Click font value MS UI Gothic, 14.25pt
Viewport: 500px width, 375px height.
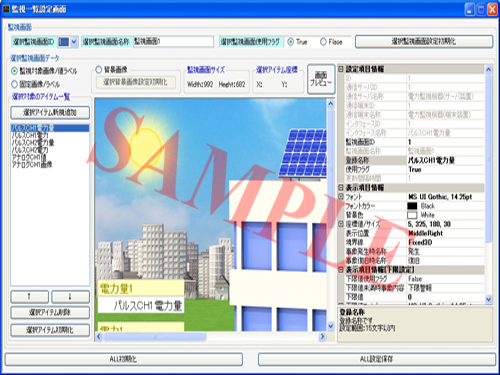coord(440,197)
